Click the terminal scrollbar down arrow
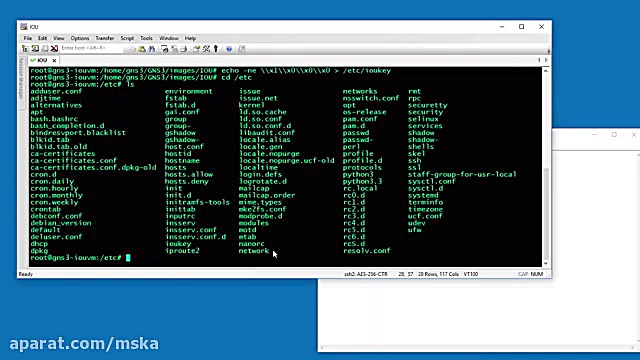 (x=546, y=263)
